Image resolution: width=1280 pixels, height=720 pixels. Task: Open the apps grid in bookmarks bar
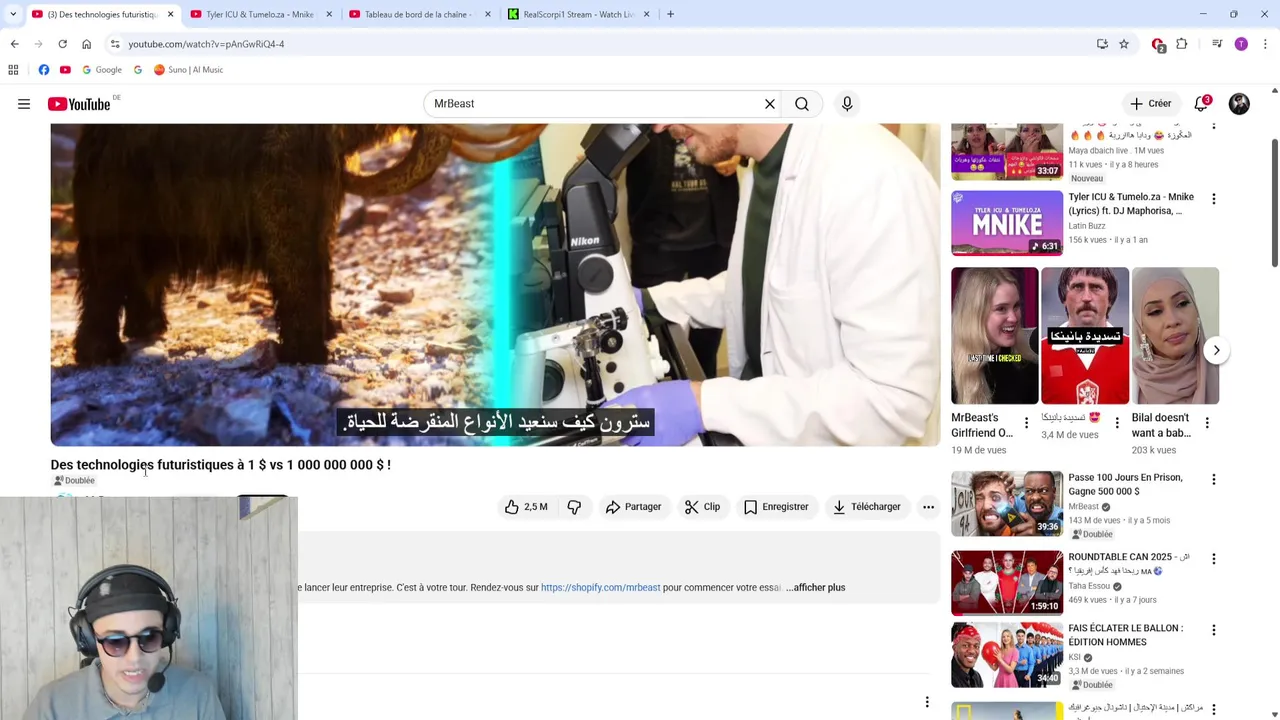[x=13, y=70]
